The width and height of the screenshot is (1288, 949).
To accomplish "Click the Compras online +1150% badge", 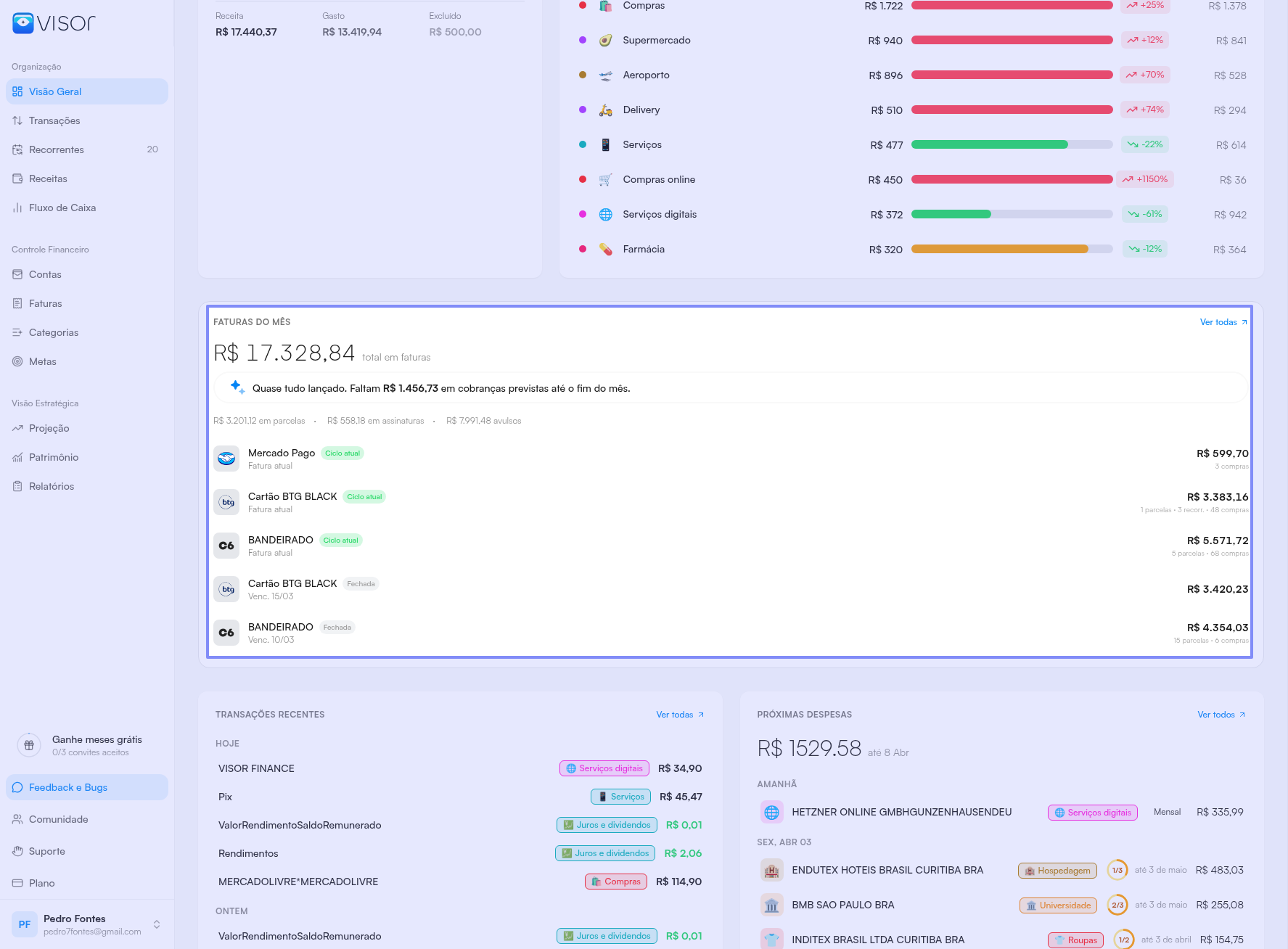I will point(1145,179).
